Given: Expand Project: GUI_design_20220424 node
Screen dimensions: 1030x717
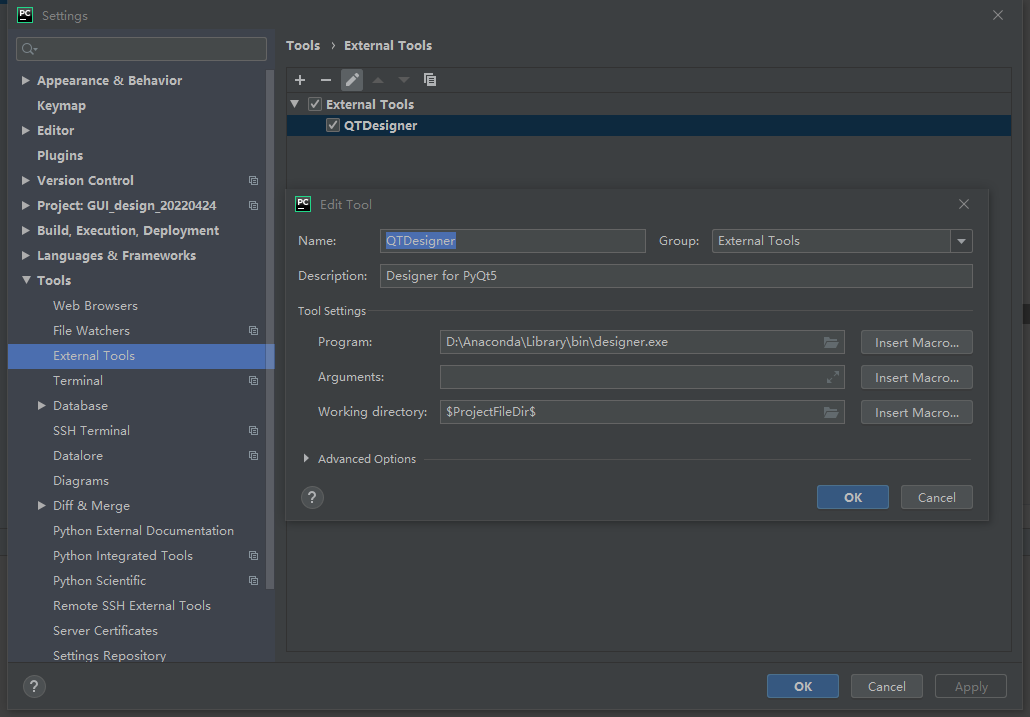Looking at the screenshot, I should tap(26, 206).
